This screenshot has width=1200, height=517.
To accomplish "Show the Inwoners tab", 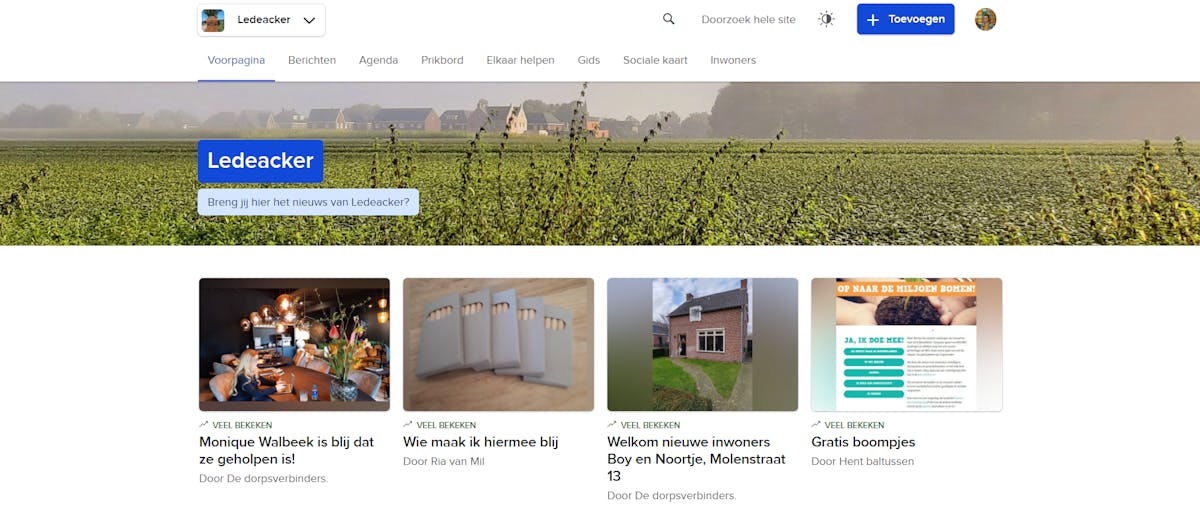I will [733, 60].
